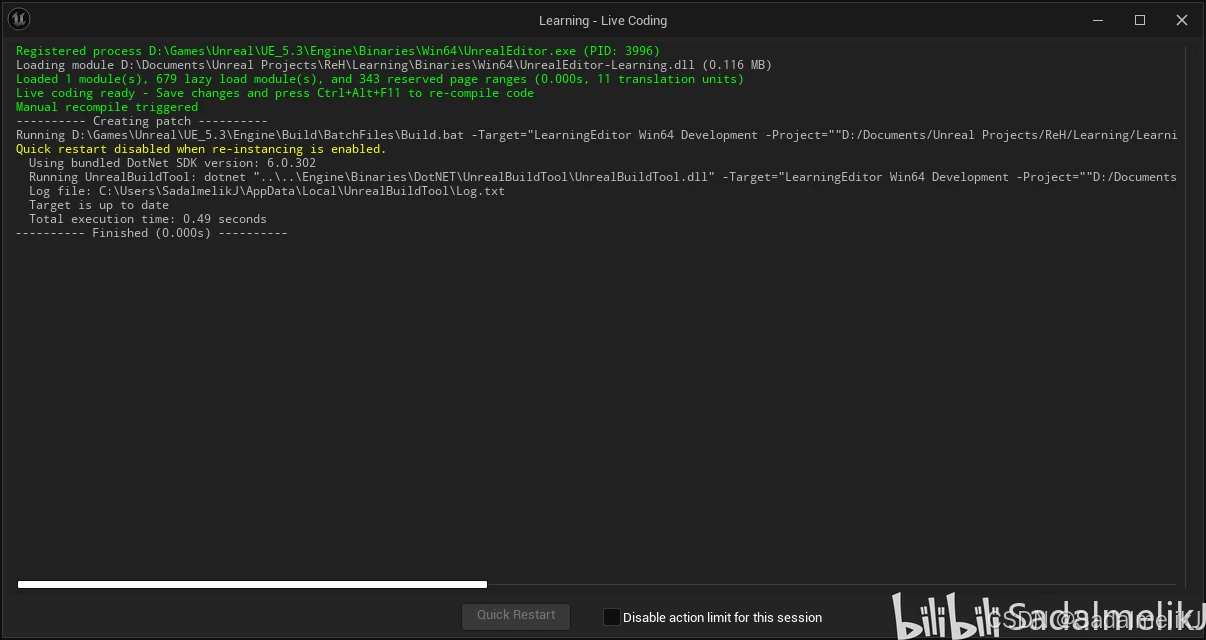Select the 'Registered process' log line
Viewport: 1206px width, 640px height.
click(338, 51)
